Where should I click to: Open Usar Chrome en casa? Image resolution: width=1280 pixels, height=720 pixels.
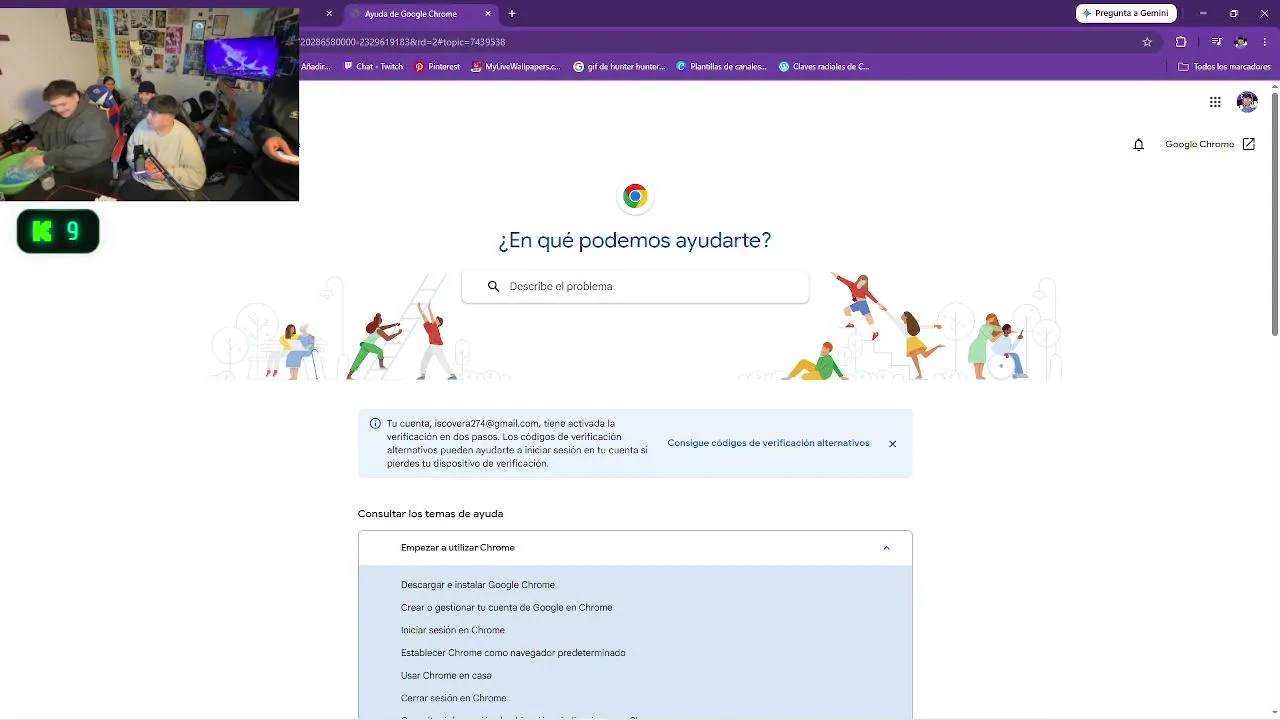446,676
